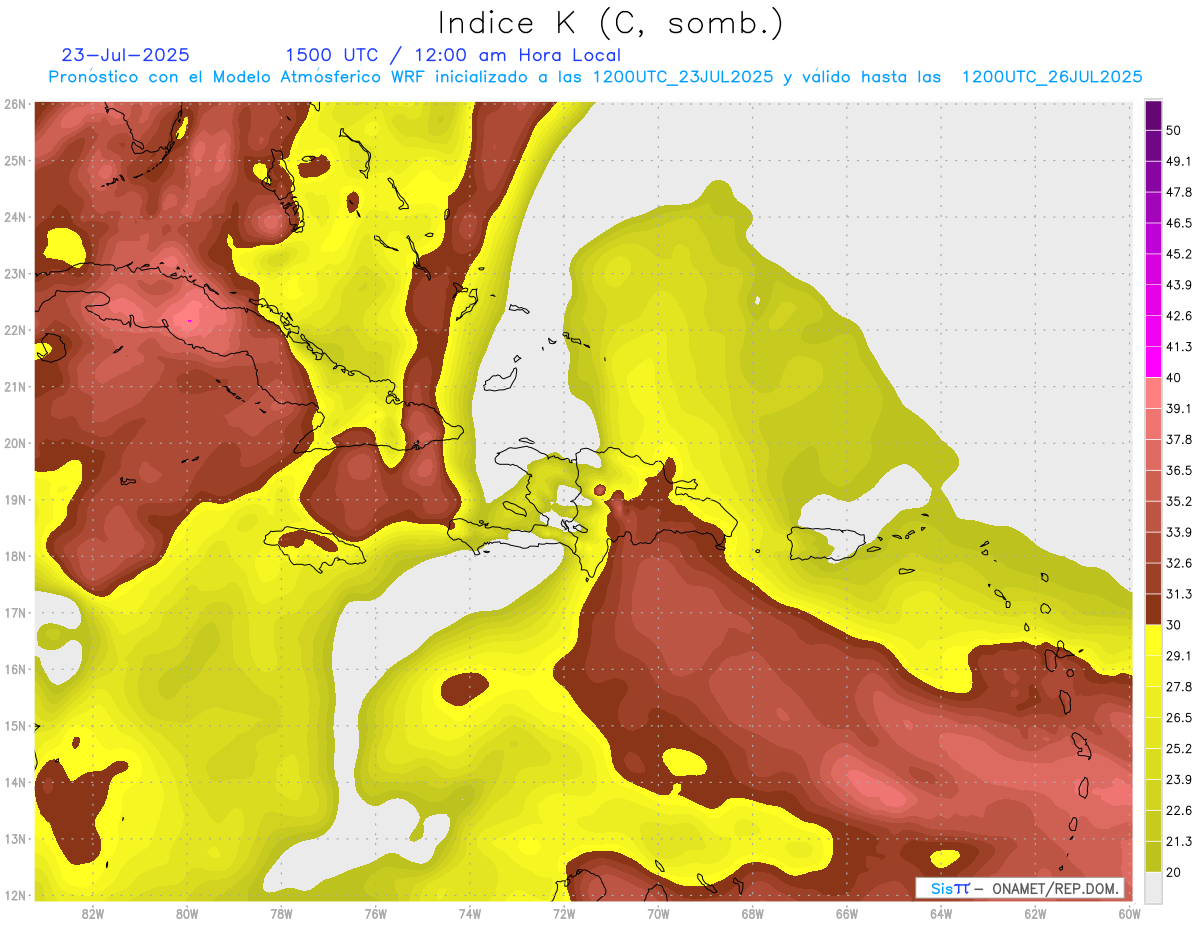Click the color bar value 42.6
1200x927 pixels.
coord(1179,316)
